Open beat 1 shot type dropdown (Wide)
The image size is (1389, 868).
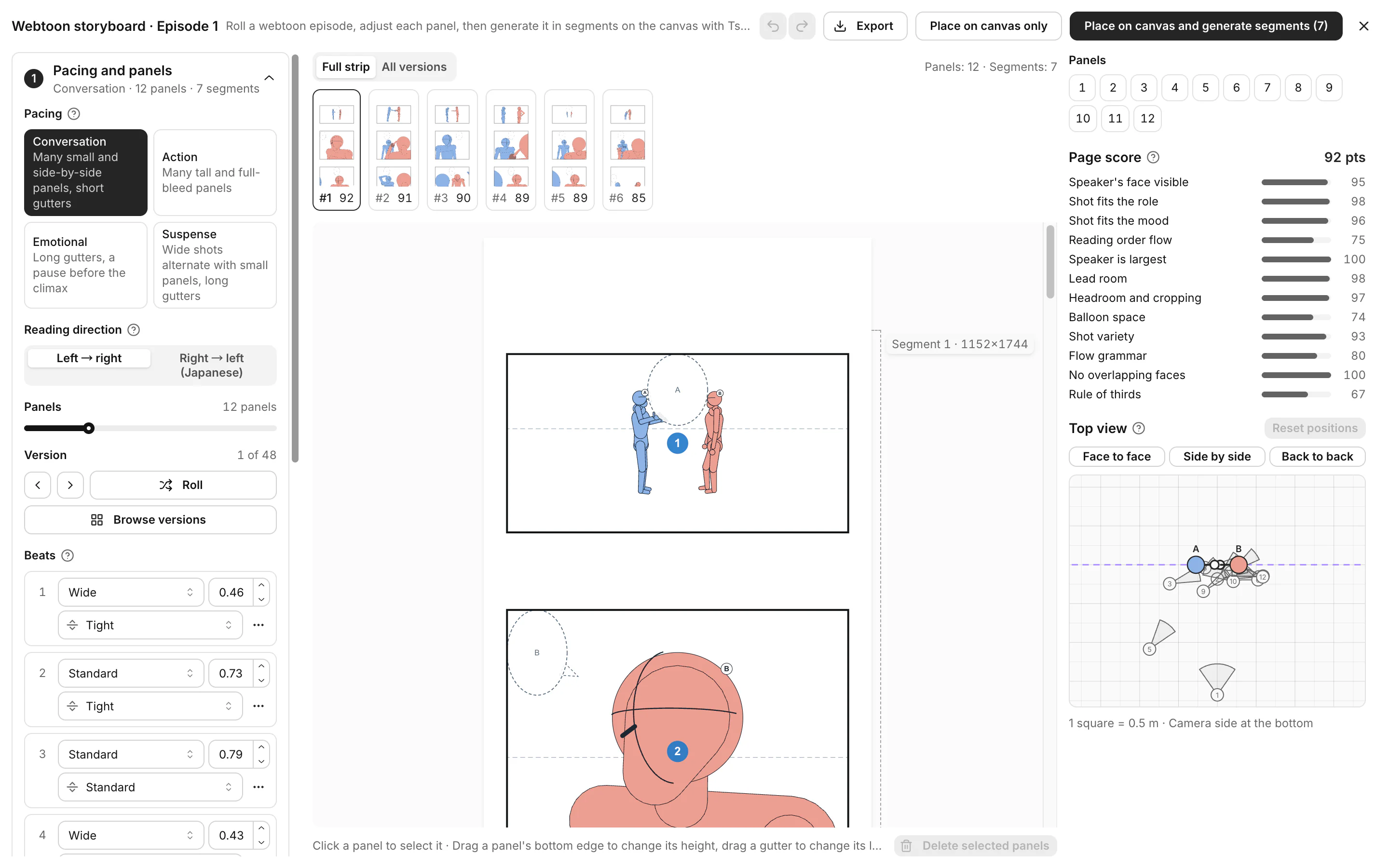point(131,592)
